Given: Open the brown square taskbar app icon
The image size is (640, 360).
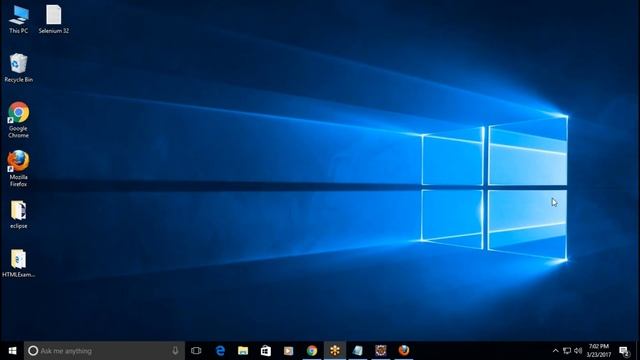Looking at the screenshot, I should 381,351.
